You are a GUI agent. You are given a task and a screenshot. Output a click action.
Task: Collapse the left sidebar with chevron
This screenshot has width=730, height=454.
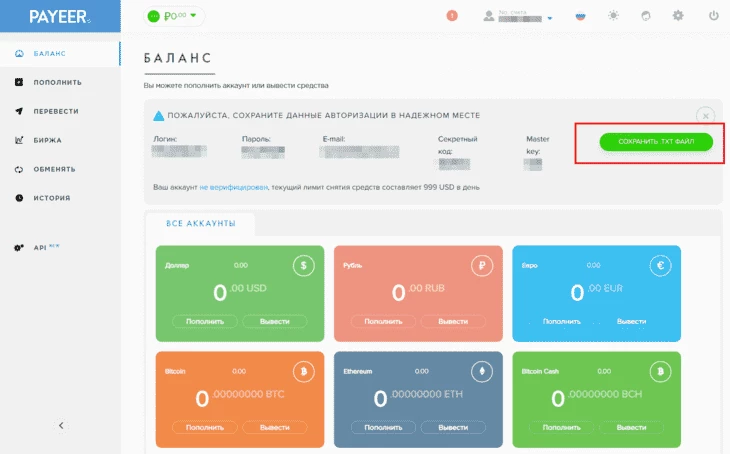pos(60,425)
